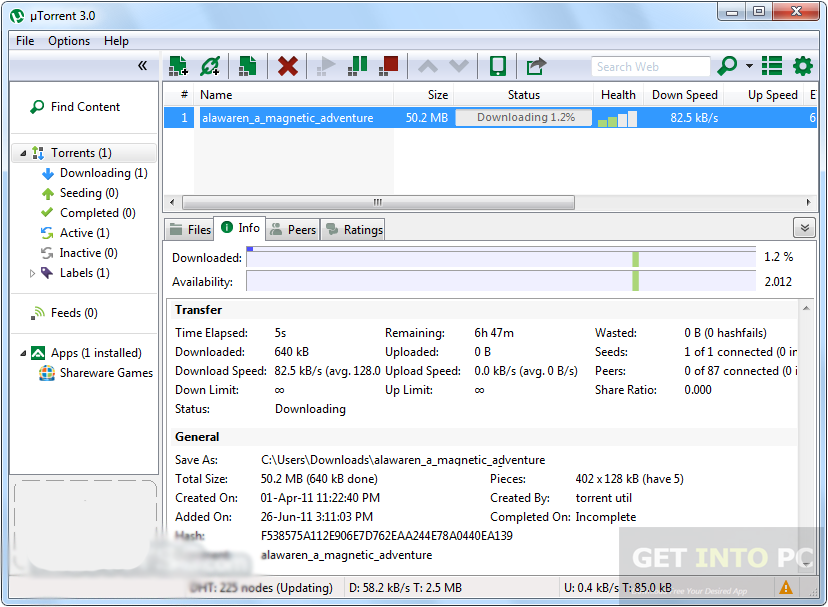The width and height of the screenshot is (828, 607).
Task: Click Add Torrent from URL icon
Action: (x=210, y=66)
